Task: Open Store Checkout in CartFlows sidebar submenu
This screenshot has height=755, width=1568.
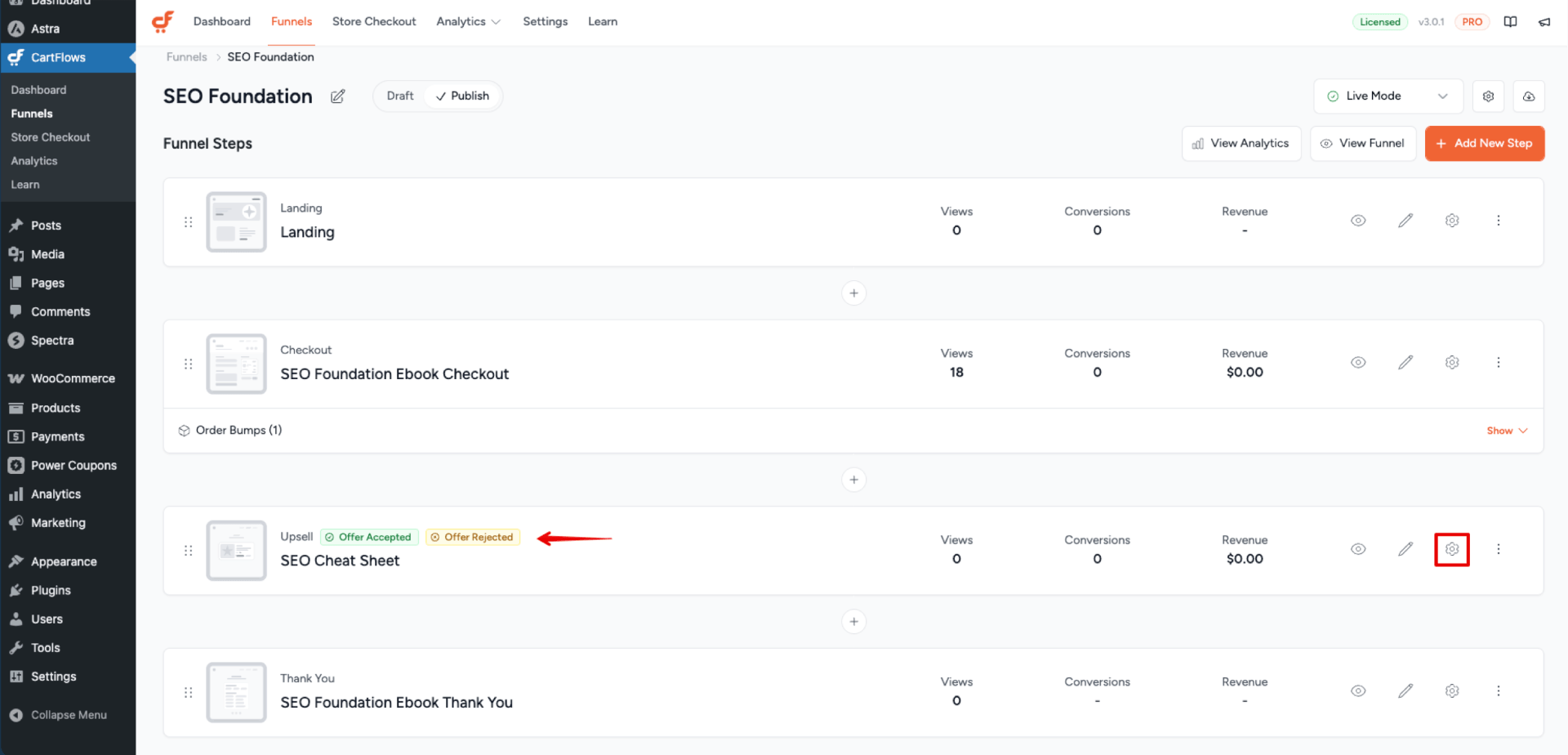Action: [51, 137]
